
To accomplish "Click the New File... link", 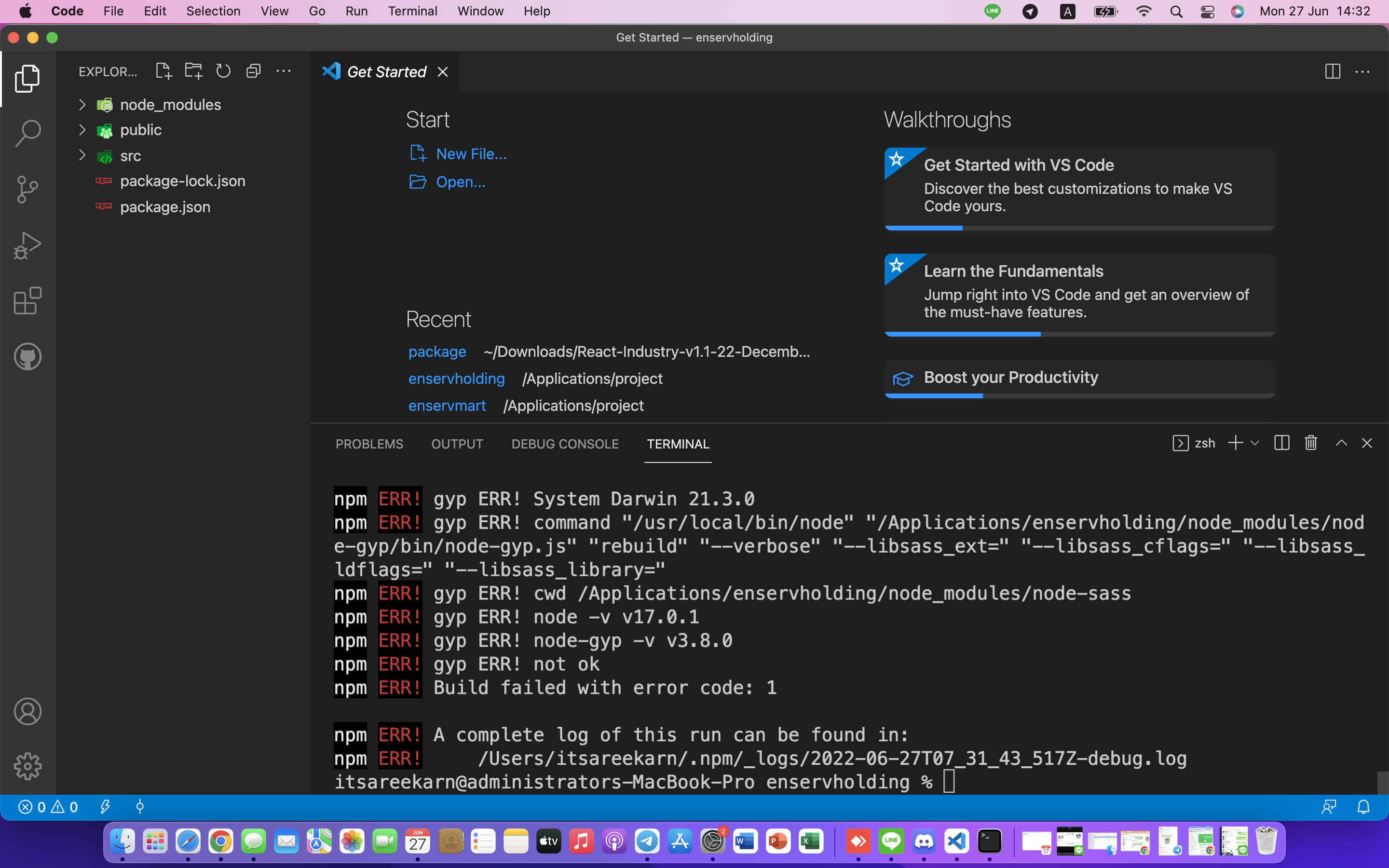I will (x=471, y=154).
